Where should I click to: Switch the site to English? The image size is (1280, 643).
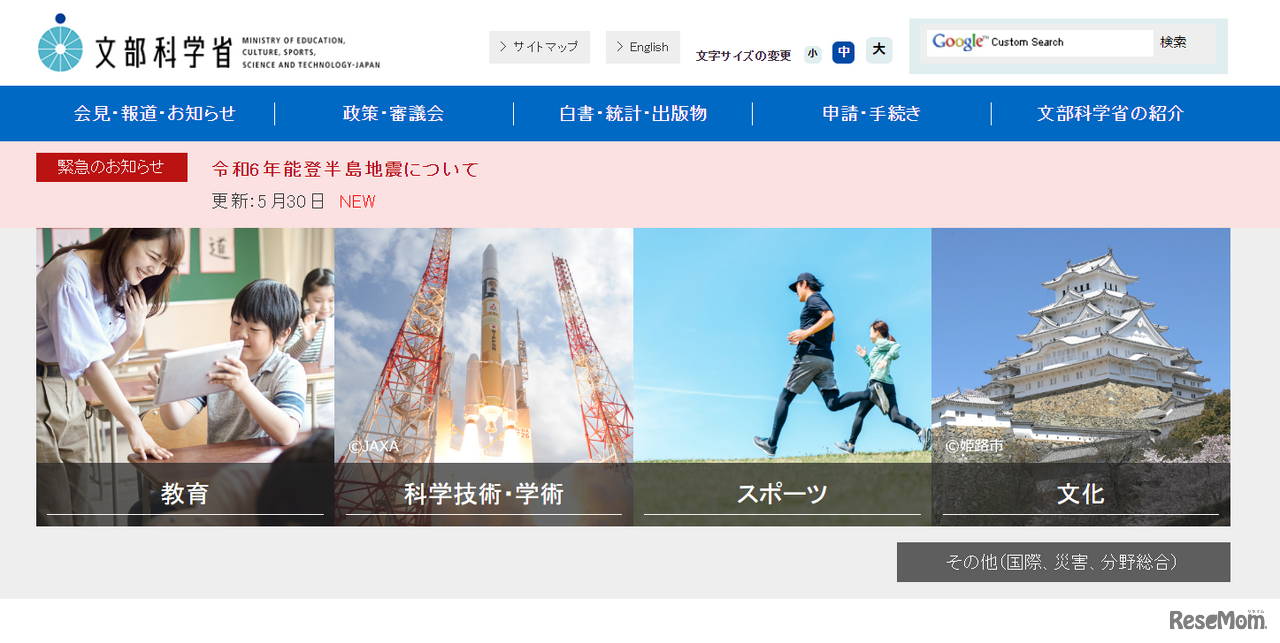pyautogui.click(x=642, y=46)
